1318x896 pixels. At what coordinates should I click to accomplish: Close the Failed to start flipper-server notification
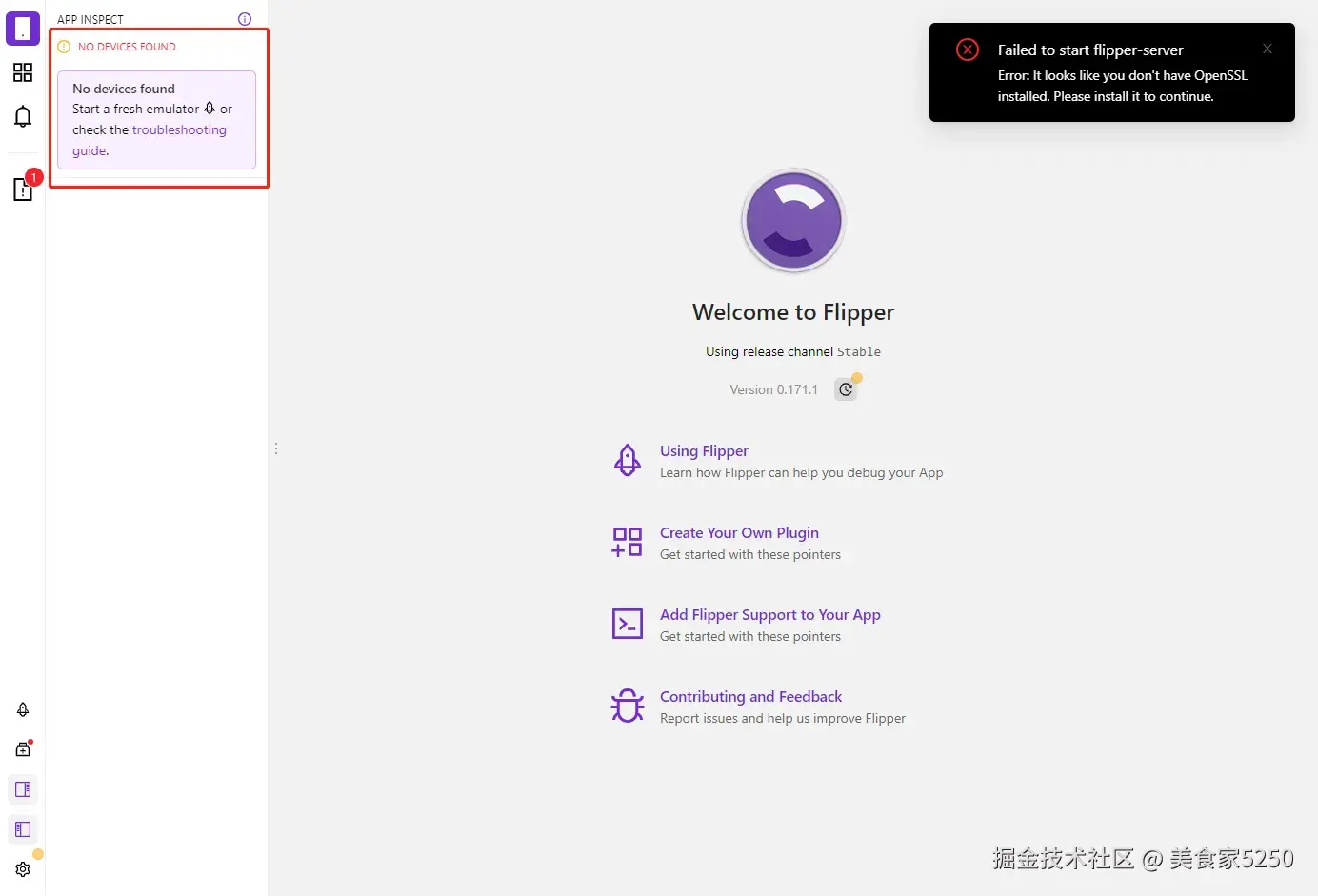(1268, 49)
